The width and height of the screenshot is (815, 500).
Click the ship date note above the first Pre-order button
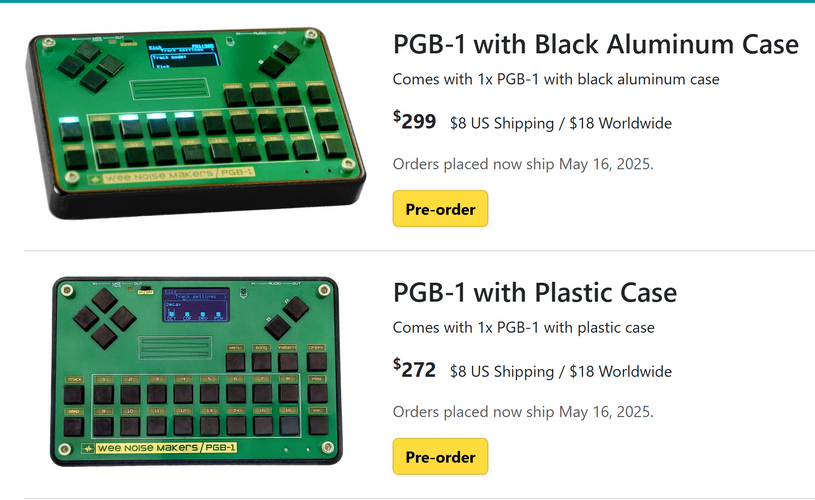[523, 163]
